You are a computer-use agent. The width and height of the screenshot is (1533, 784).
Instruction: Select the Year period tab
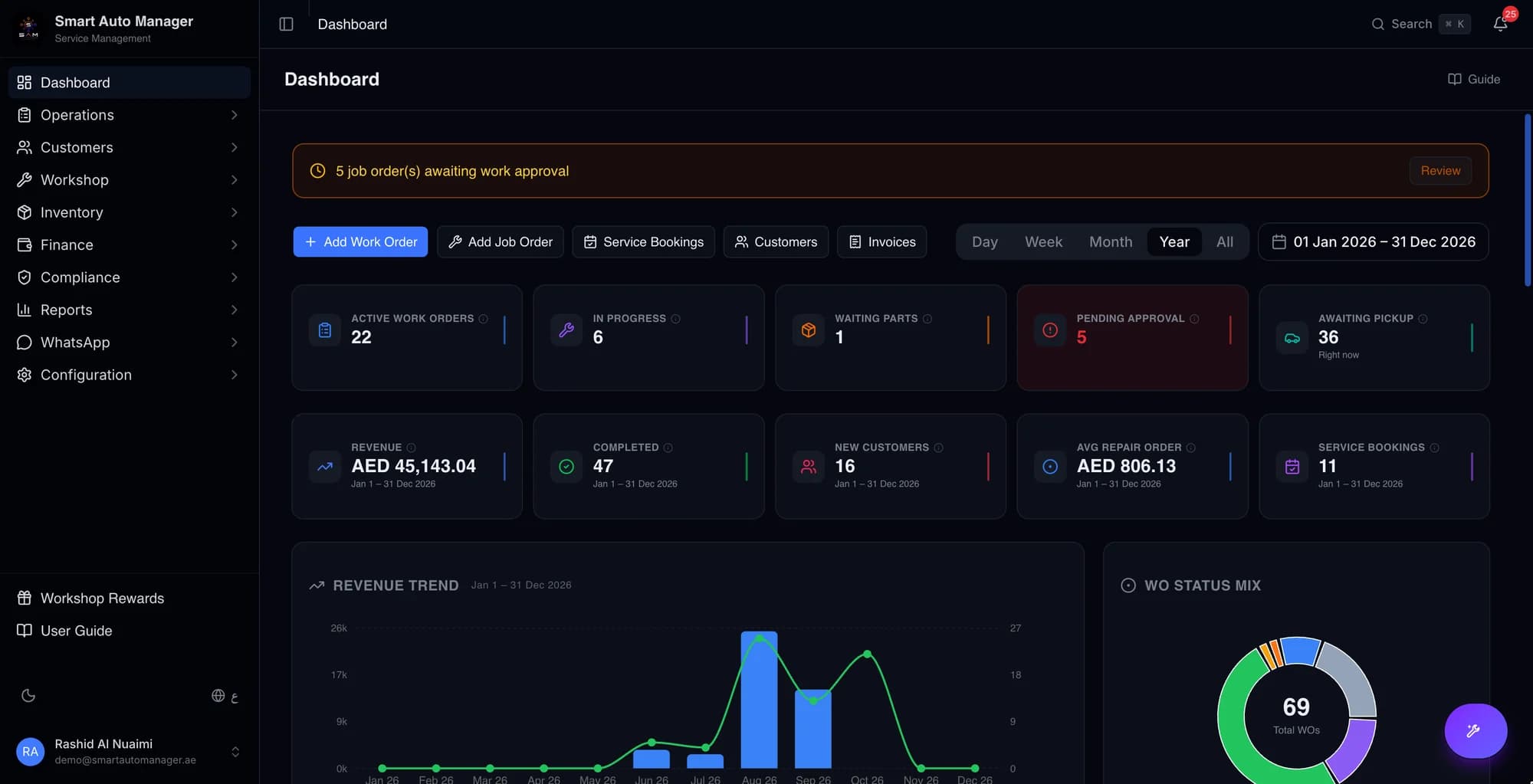point(1174,242)
